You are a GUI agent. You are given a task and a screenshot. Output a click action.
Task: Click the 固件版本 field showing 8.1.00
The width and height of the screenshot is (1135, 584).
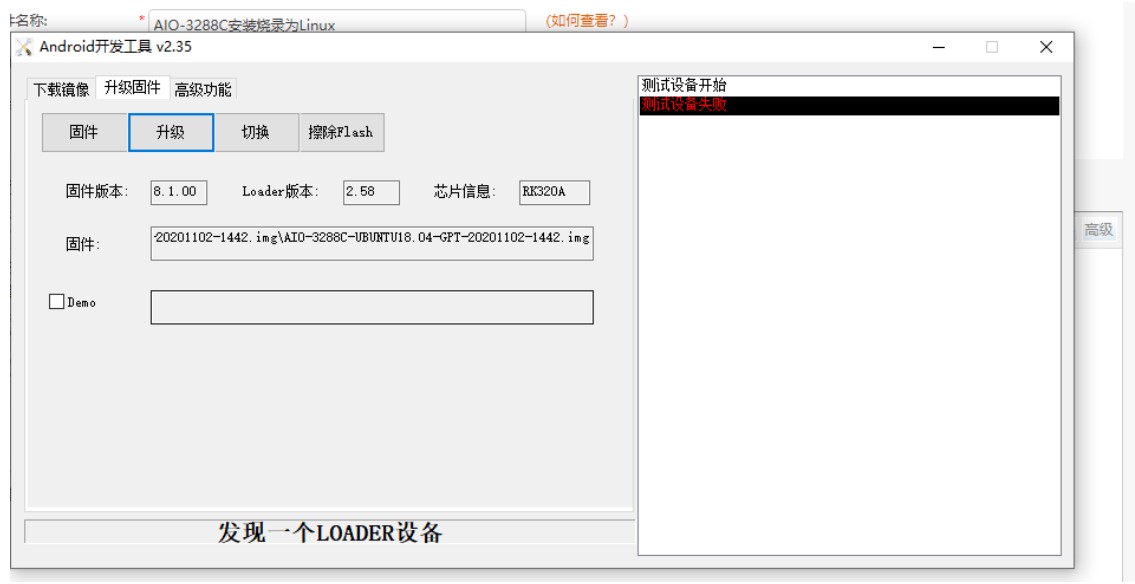[179, 192]
